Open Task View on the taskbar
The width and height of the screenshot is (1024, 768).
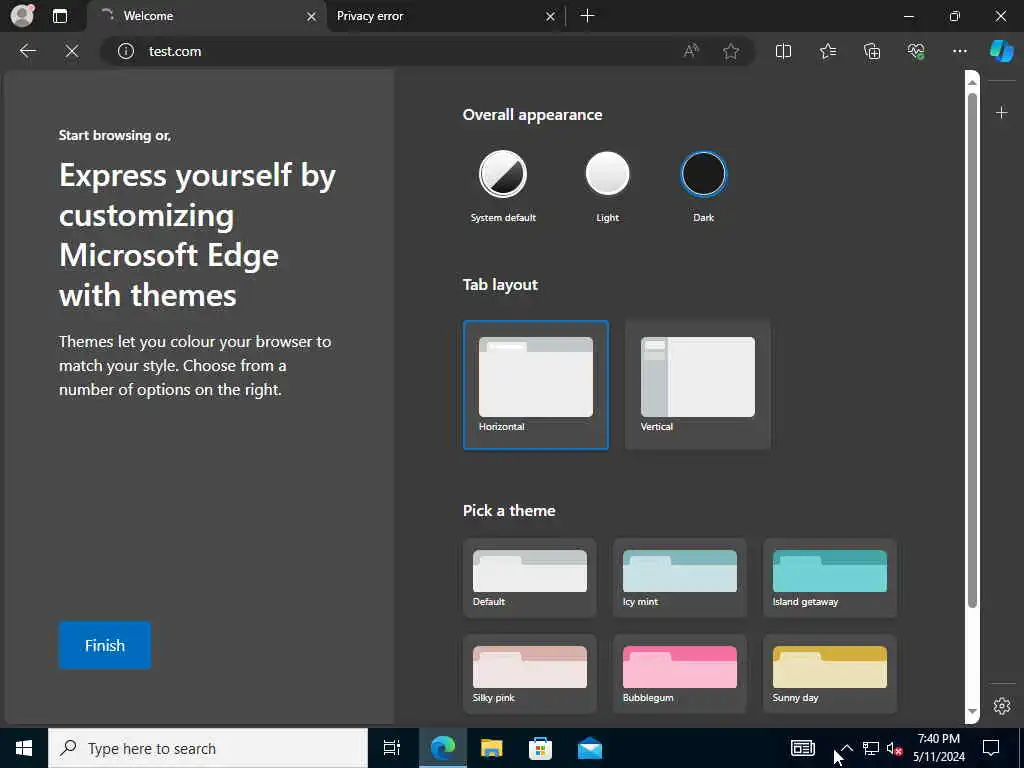pyautogui.click(x=392, y=748)
